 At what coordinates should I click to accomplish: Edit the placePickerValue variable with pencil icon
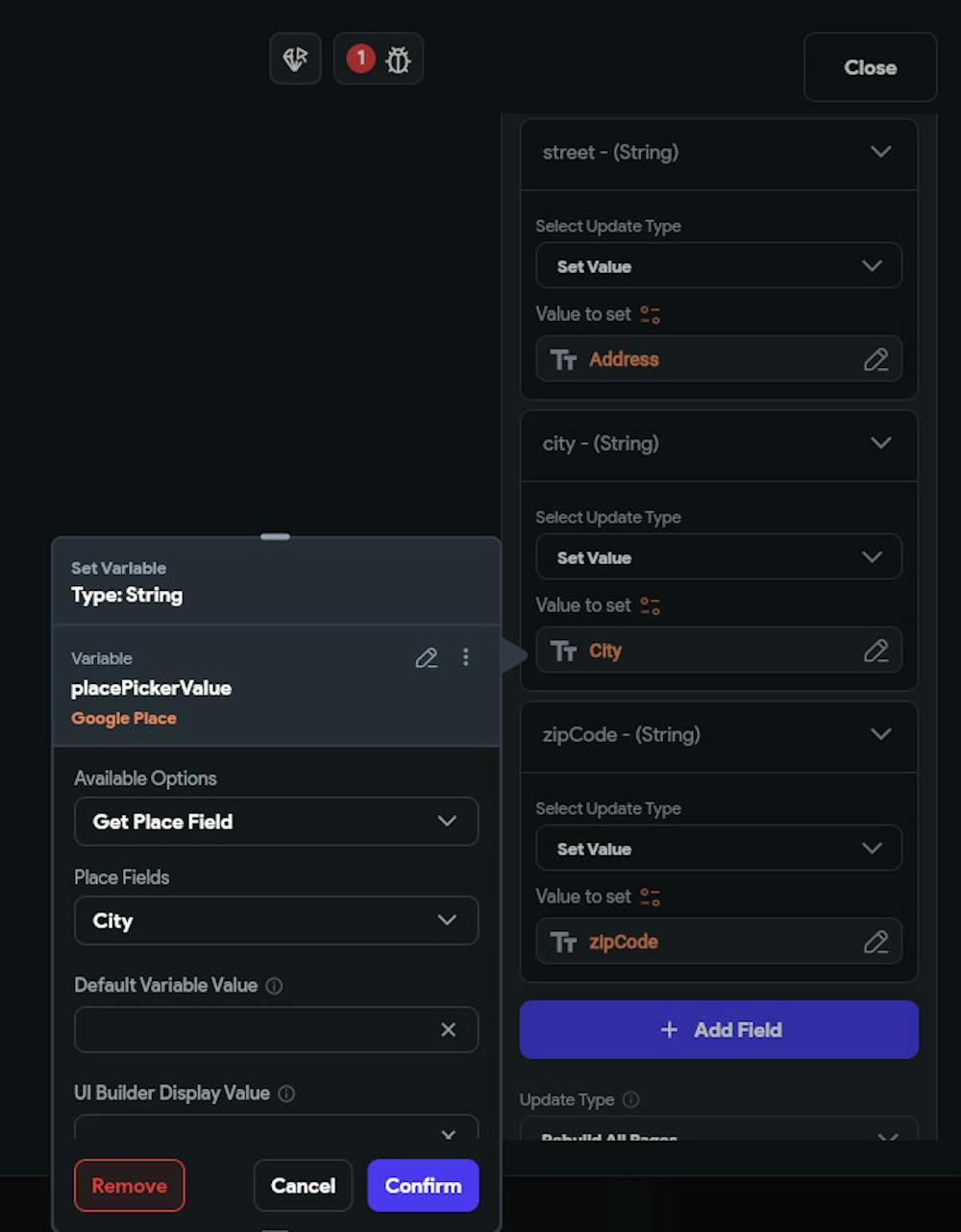426,657
